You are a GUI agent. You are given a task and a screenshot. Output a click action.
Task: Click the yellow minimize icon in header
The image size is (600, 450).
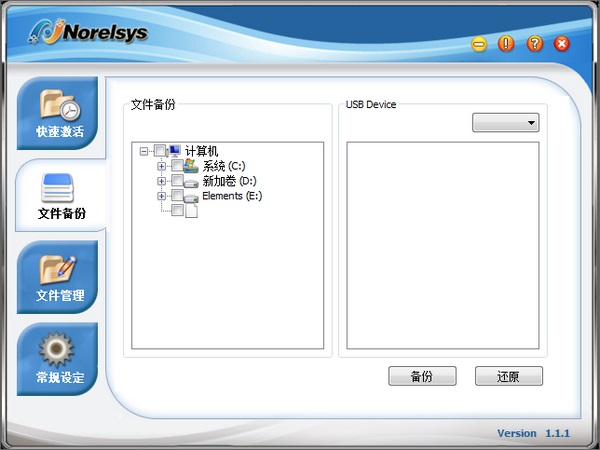(x=479, y=44)
